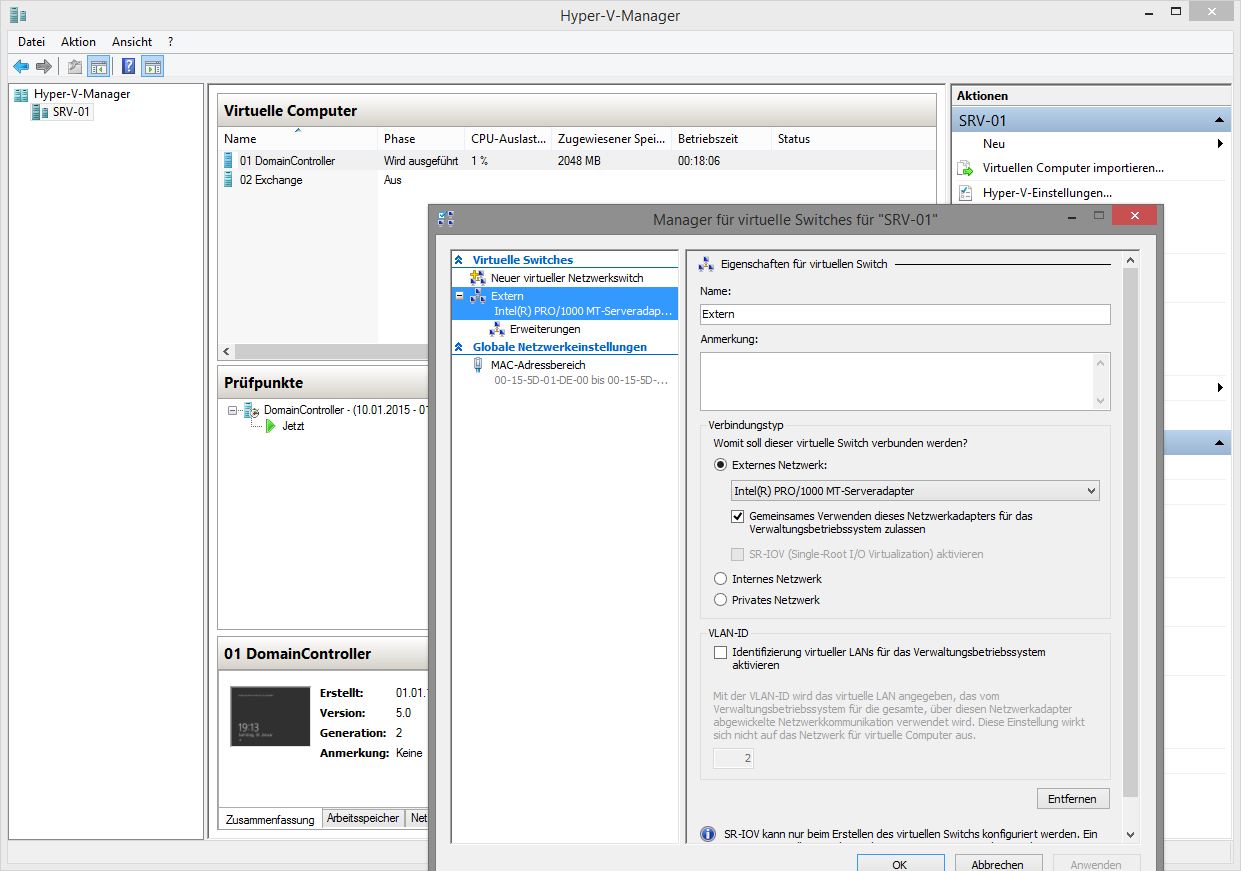Click the green Jetzt arrow icon

click(270, 426)
